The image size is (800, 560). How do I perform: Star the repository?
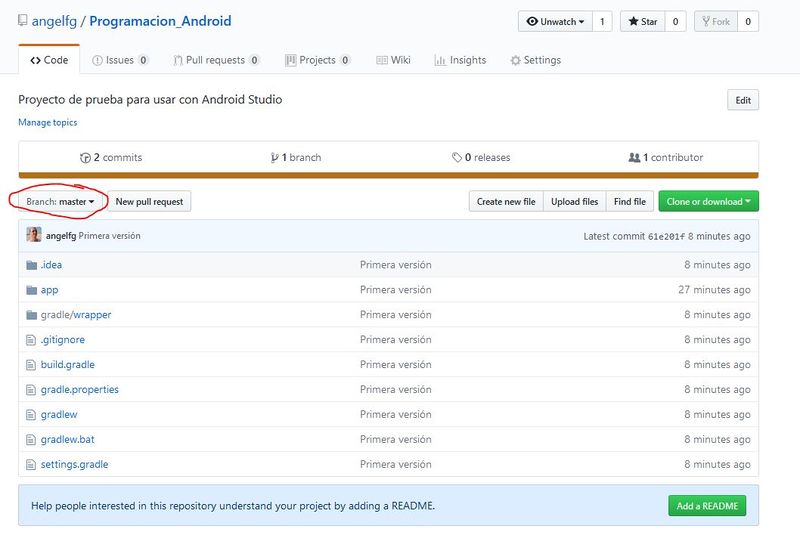pyautogui.click(x=643, y=21)
